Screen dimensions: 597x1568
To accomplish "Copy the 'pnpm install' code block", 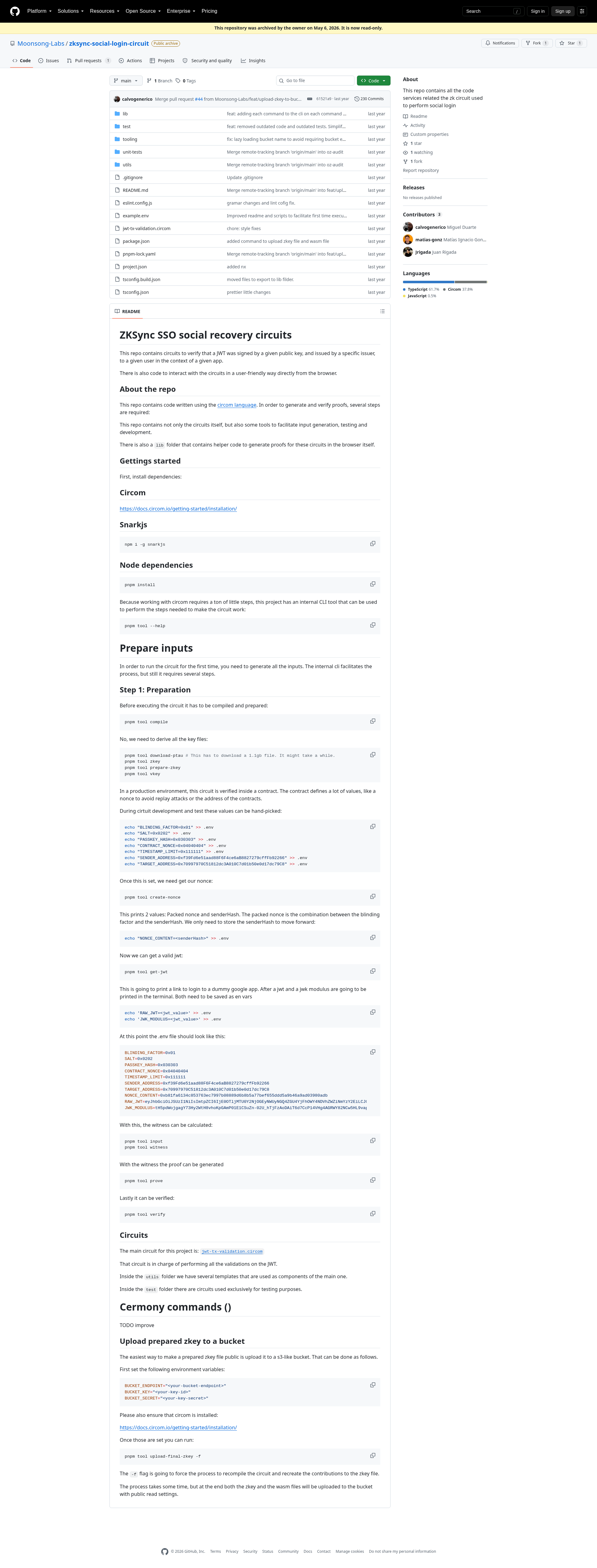I will point(373,584).
